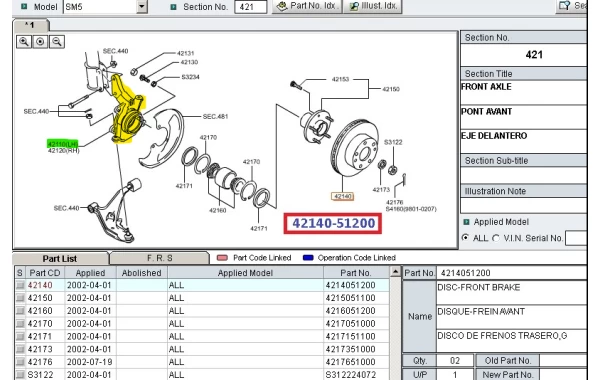This screenshot has height=380, width=600.
Task: Click the zoom out magnifier icon
Action: click(x=57, y=42)
